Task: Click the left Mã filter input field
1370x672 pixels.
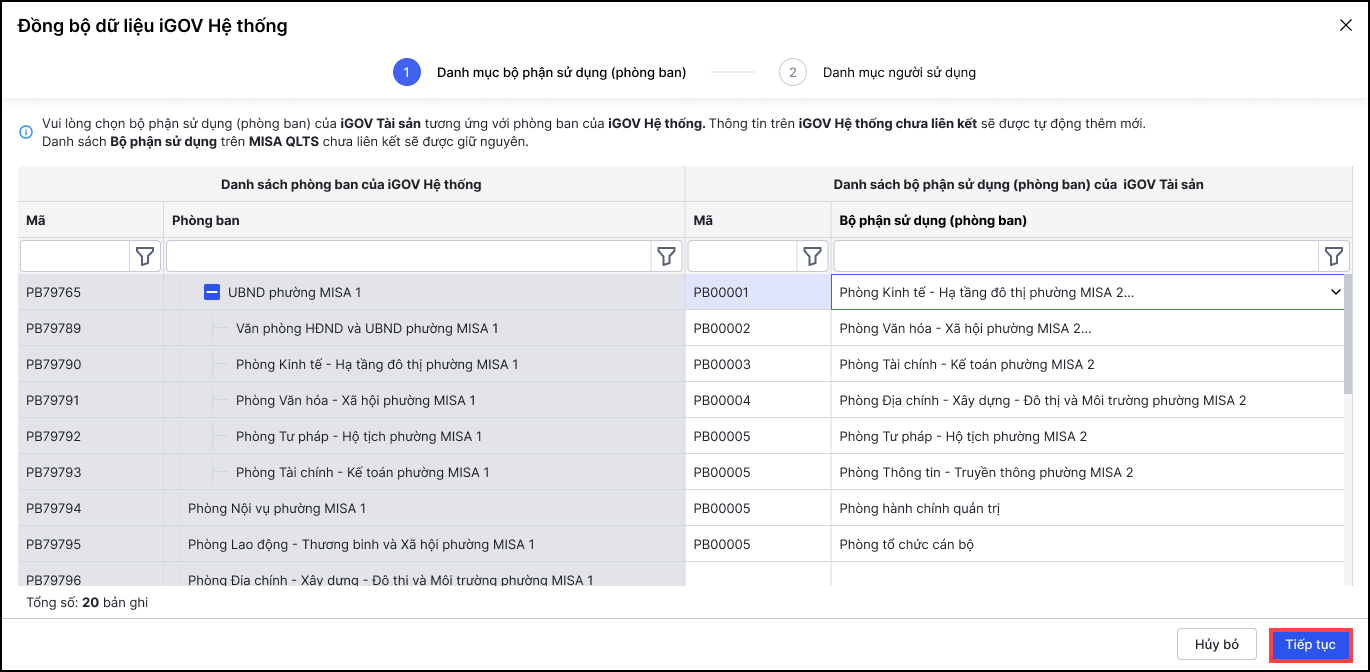Action: (x=76, y=257)
